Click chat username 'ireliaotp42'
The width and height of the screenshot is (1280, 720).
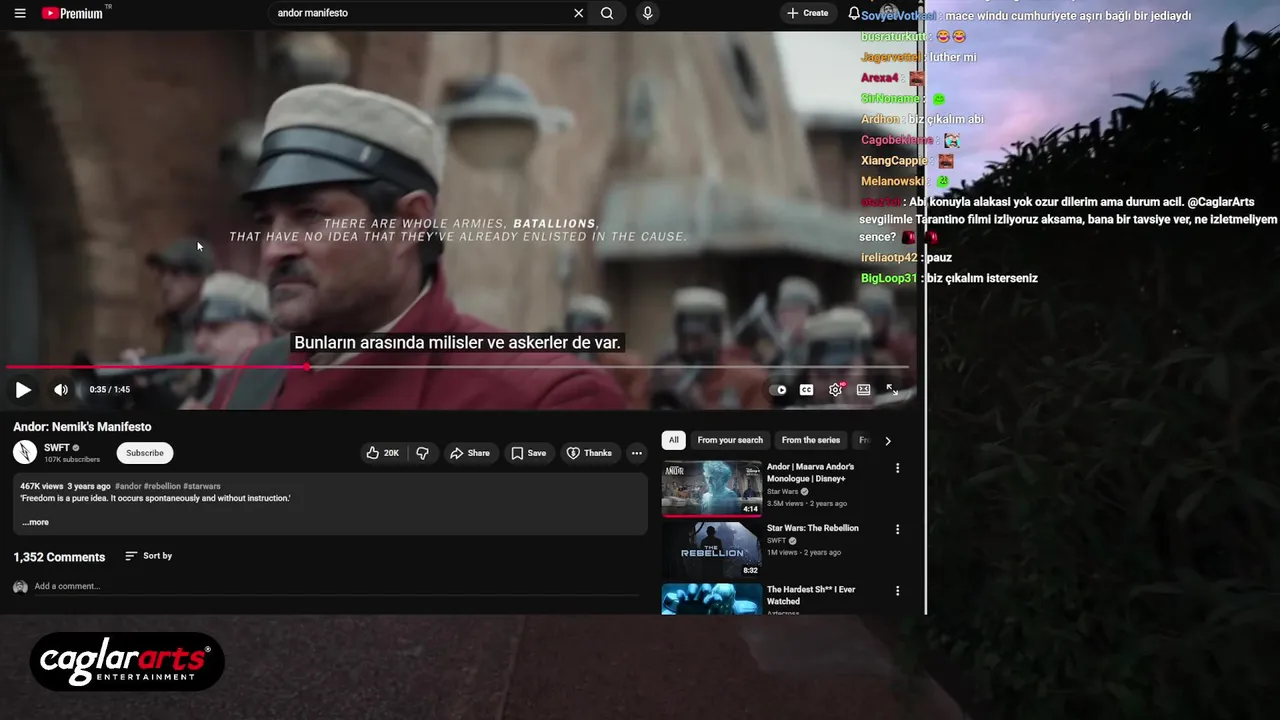[888, 258]
